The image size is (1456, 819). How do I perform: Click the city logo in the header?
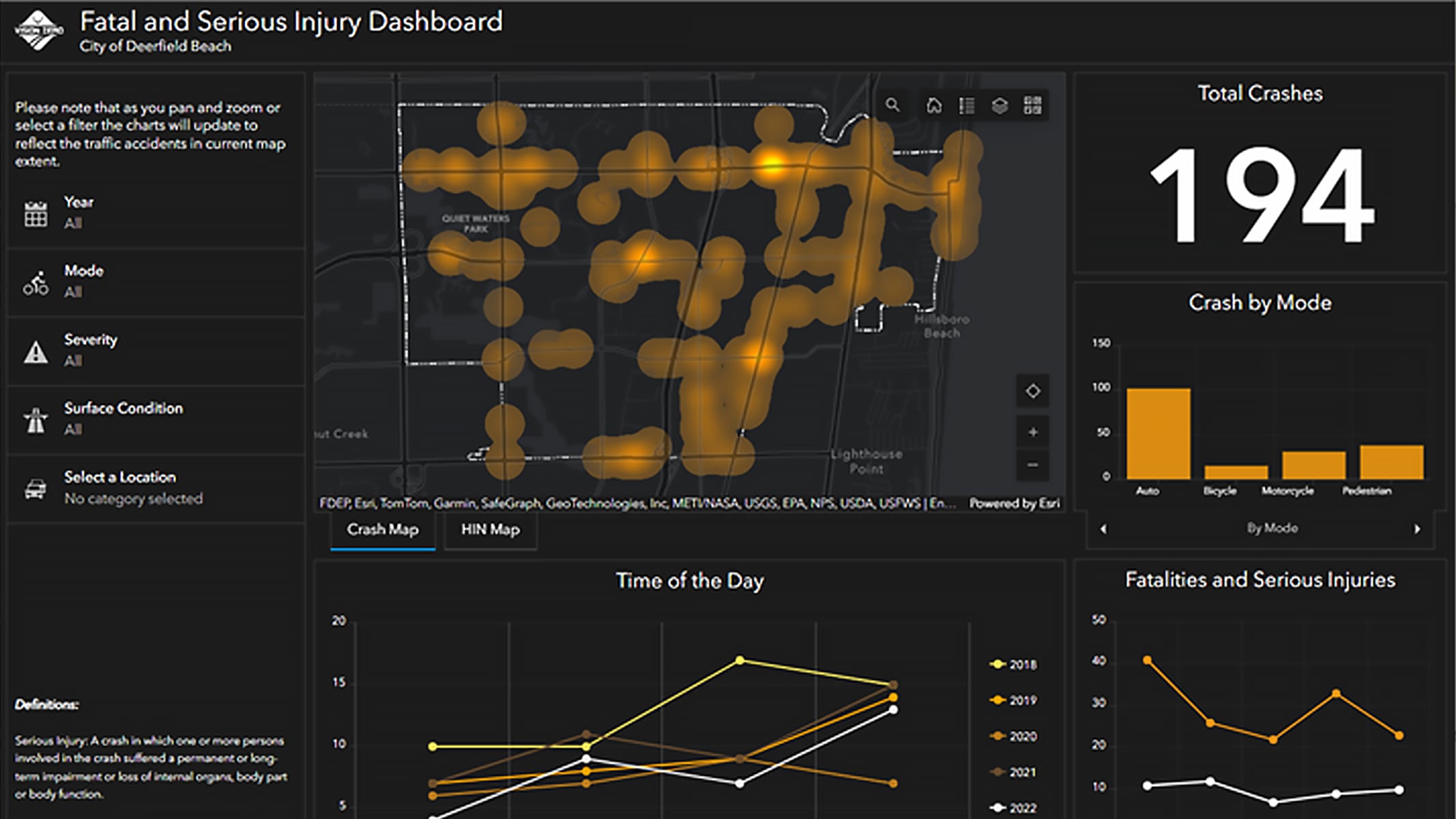pyautogui.click(x=39, y=30)
